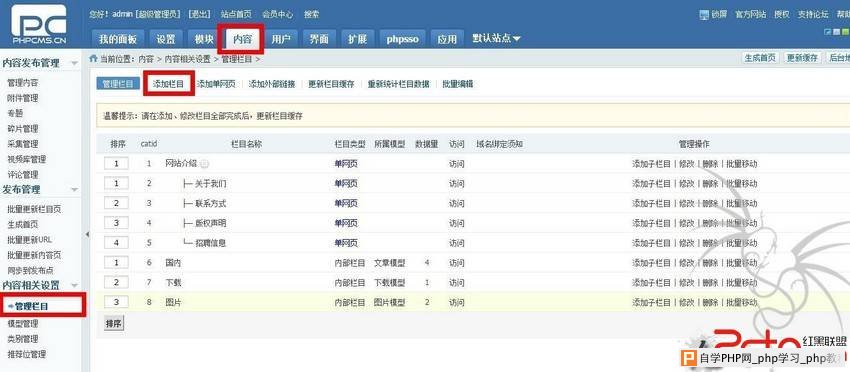Open 采集管理 in the sidebar

coord(23,144)
